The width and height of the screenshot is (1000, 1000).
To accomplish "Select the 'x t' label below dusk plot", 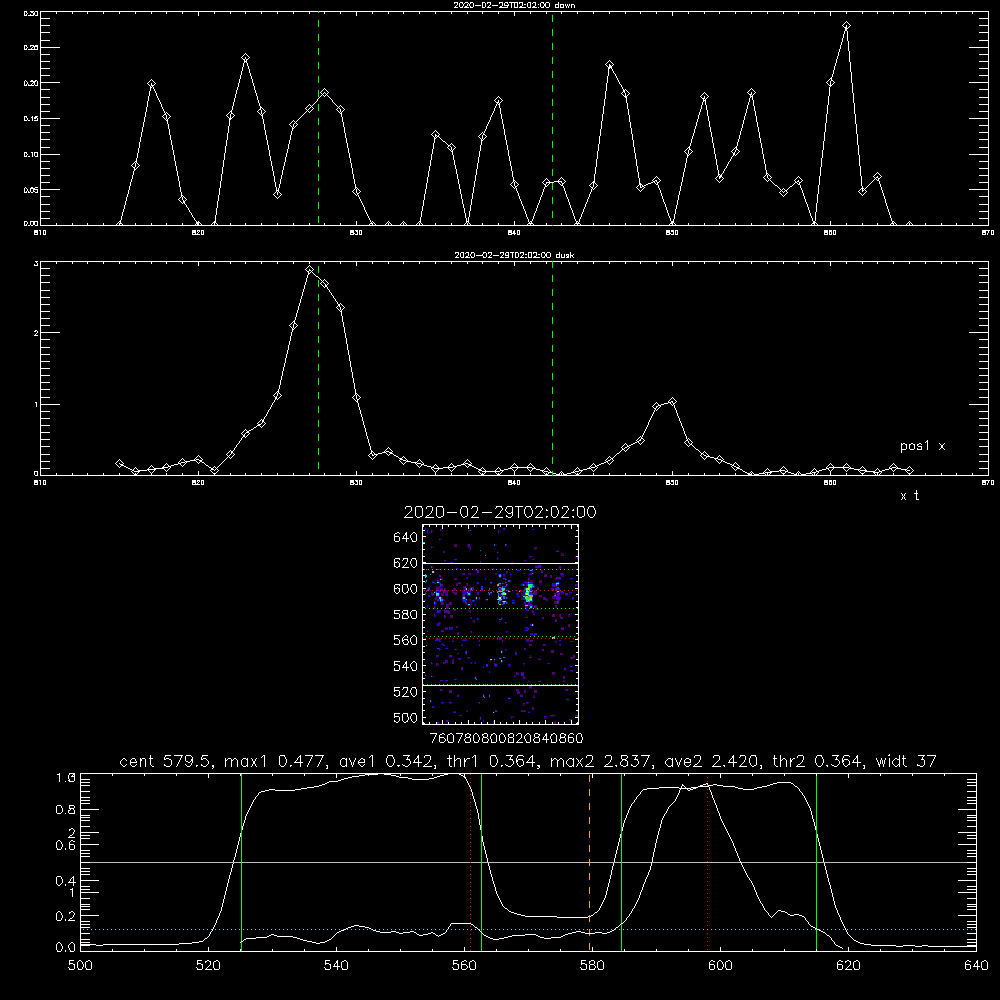I will tap(909, 496).
